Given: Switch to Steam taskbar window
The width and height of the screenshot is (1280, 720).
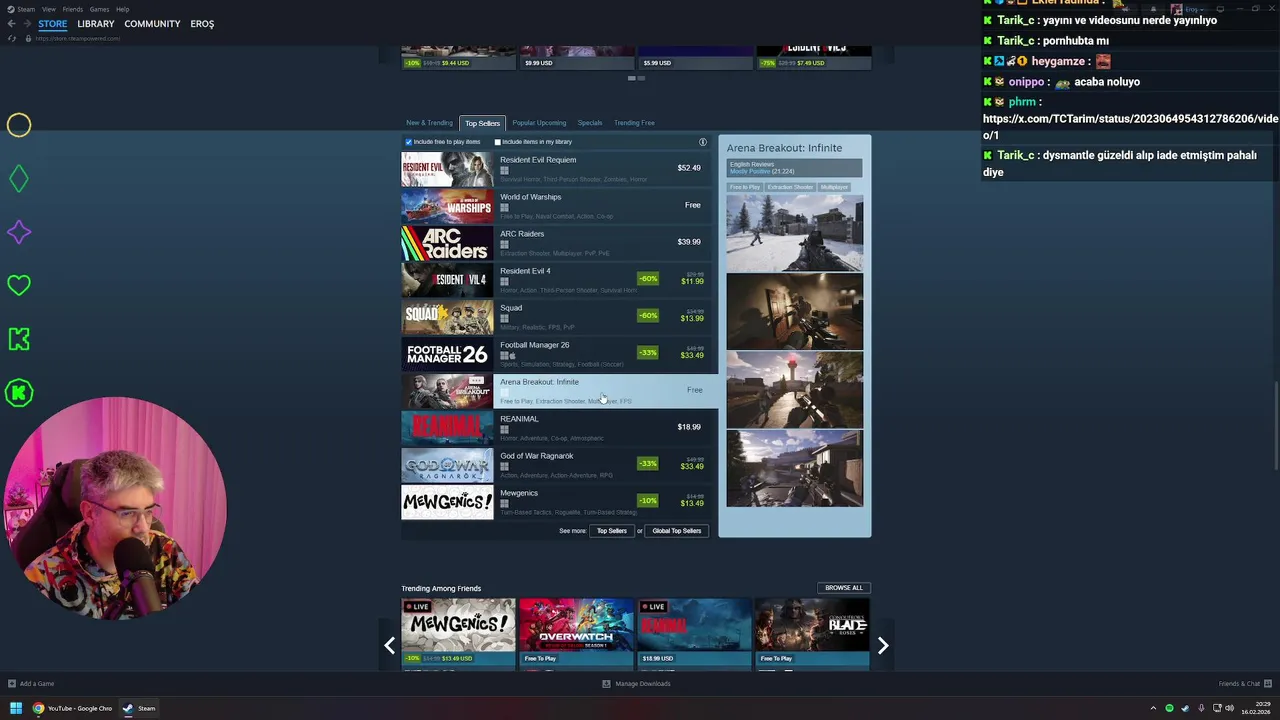Looking at the screenshot, I should (139, 708).
